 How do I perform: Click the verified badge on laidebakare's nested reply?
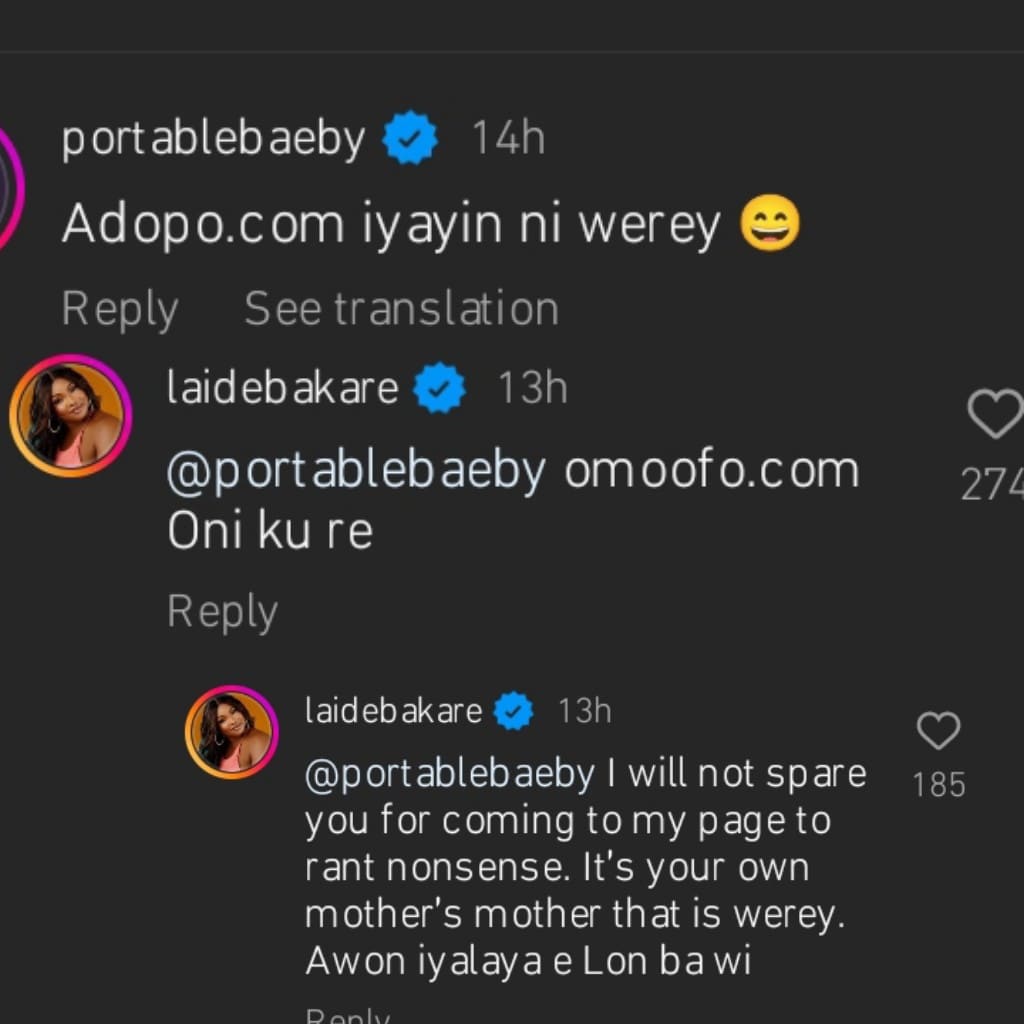514,710
